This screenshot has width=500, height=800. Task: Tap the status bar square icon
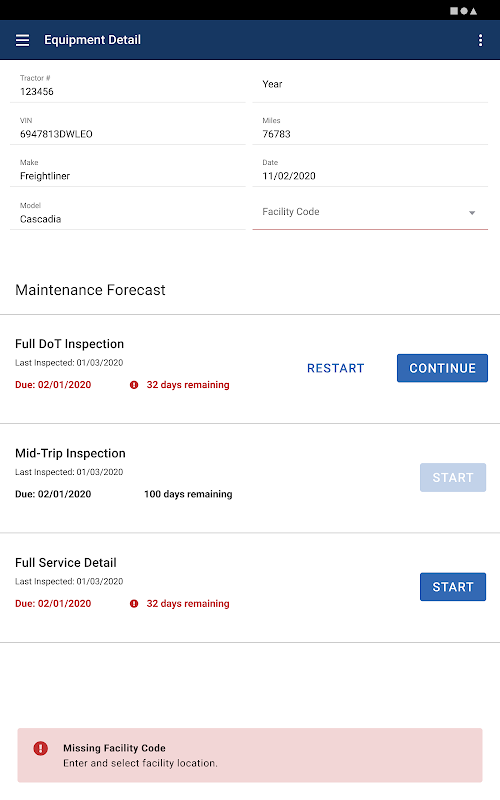point(454,11)
